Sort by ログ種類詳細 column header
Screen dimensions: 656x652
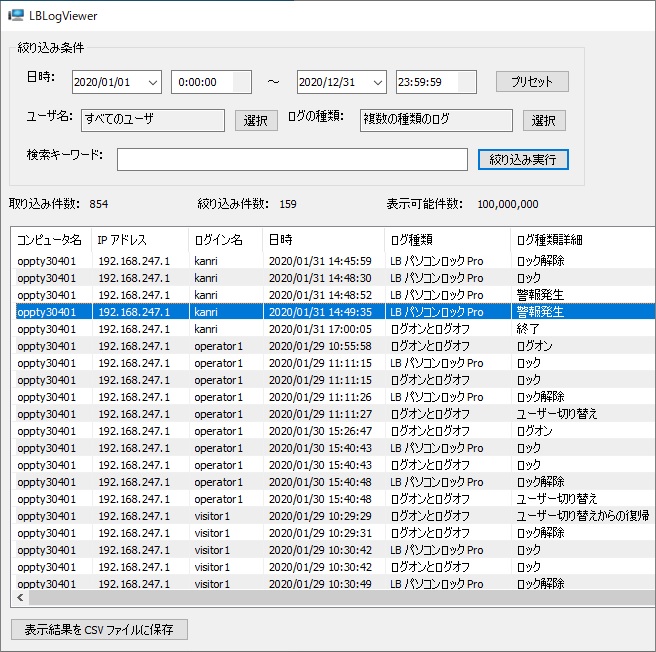coord(583,240)
